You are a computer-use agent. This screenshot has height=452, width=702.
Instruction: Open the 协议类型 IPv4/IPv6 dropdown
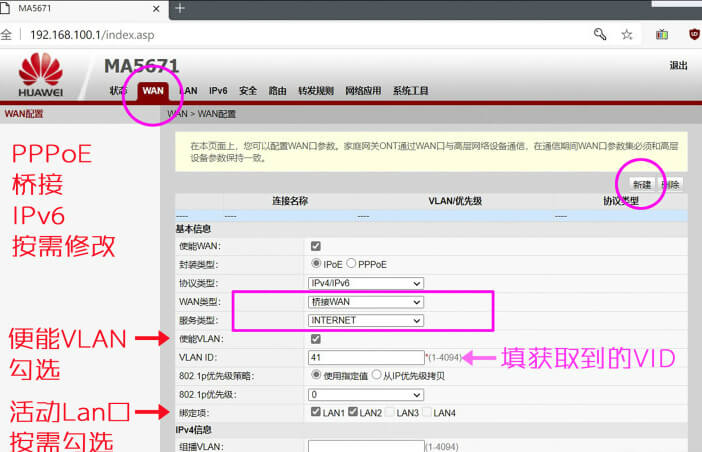pos(366,283)
